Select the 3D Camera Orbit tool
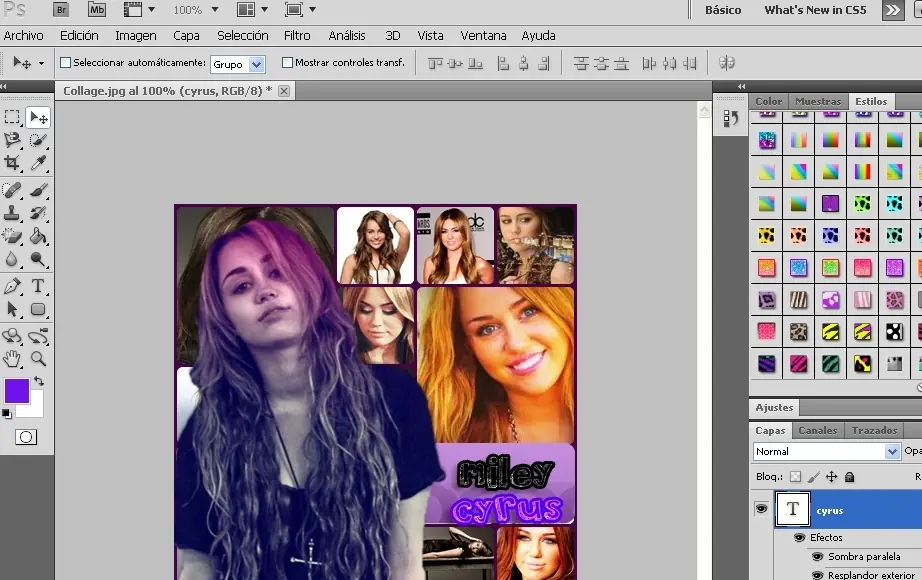 pyautogui.click(x=38, y=336)
